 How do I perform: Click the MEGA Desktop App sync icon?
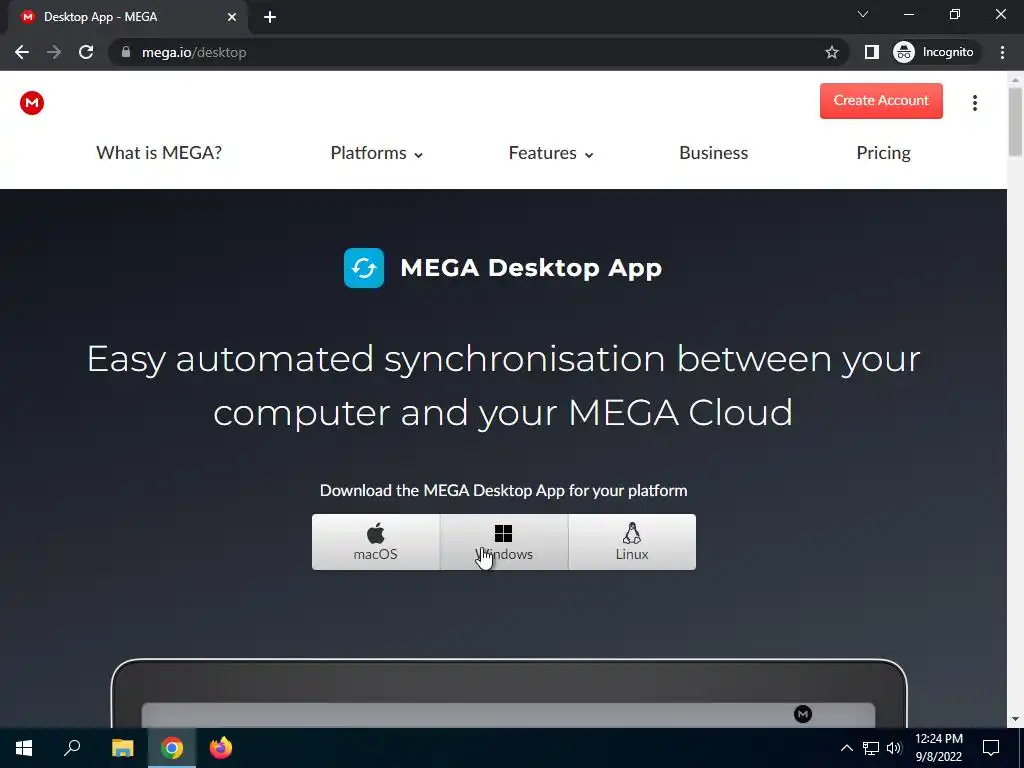click(x=364, y=268)
